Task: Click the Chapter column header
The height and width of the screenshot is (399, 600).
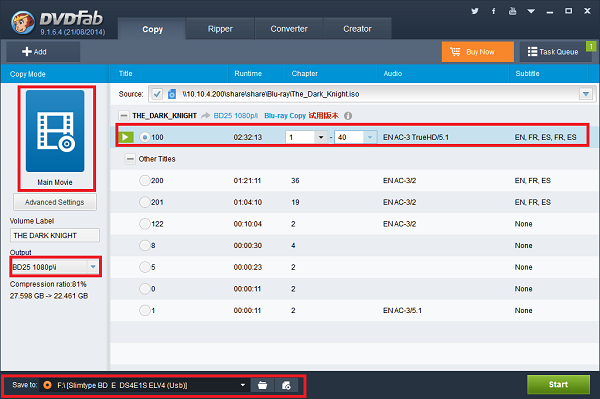Action: 331,73
